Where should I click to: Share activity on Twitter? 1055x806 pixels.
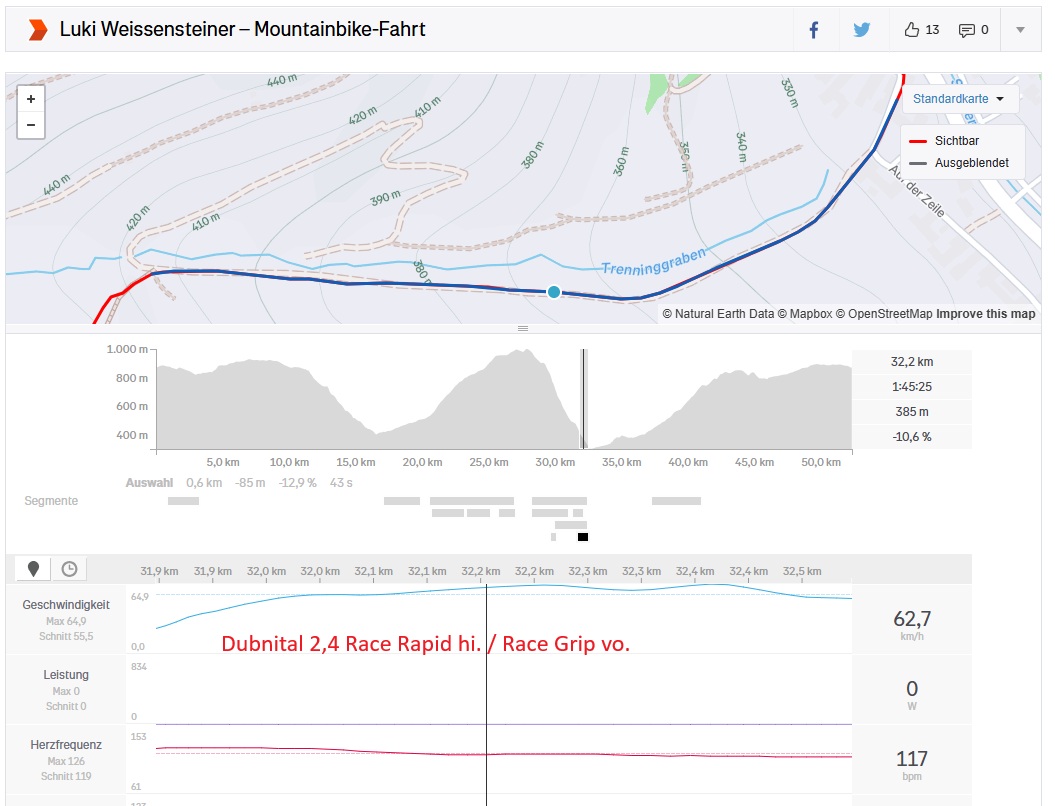pos(862,30)
